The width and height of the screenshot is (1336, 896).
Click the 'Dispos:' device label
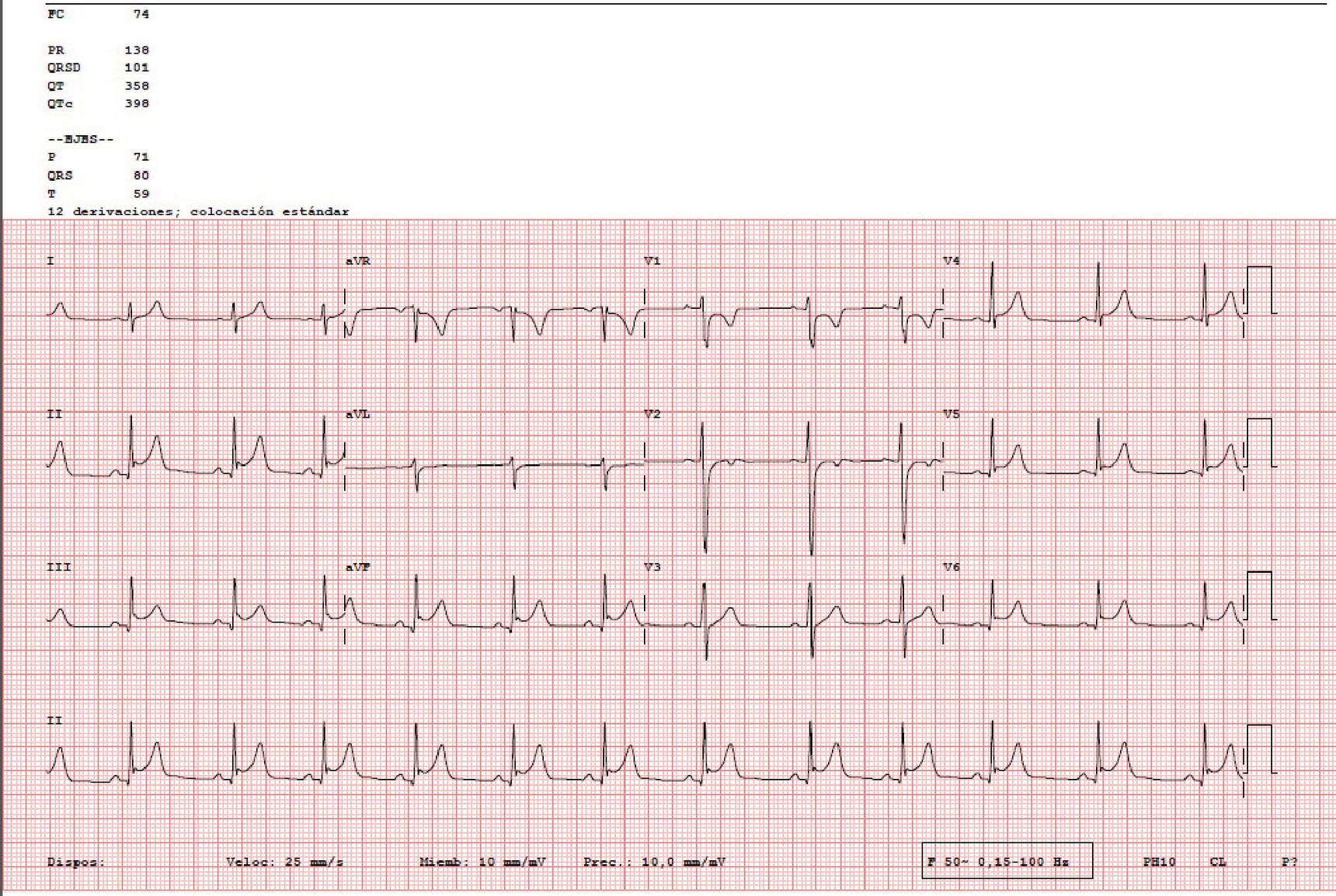(75, 862)
